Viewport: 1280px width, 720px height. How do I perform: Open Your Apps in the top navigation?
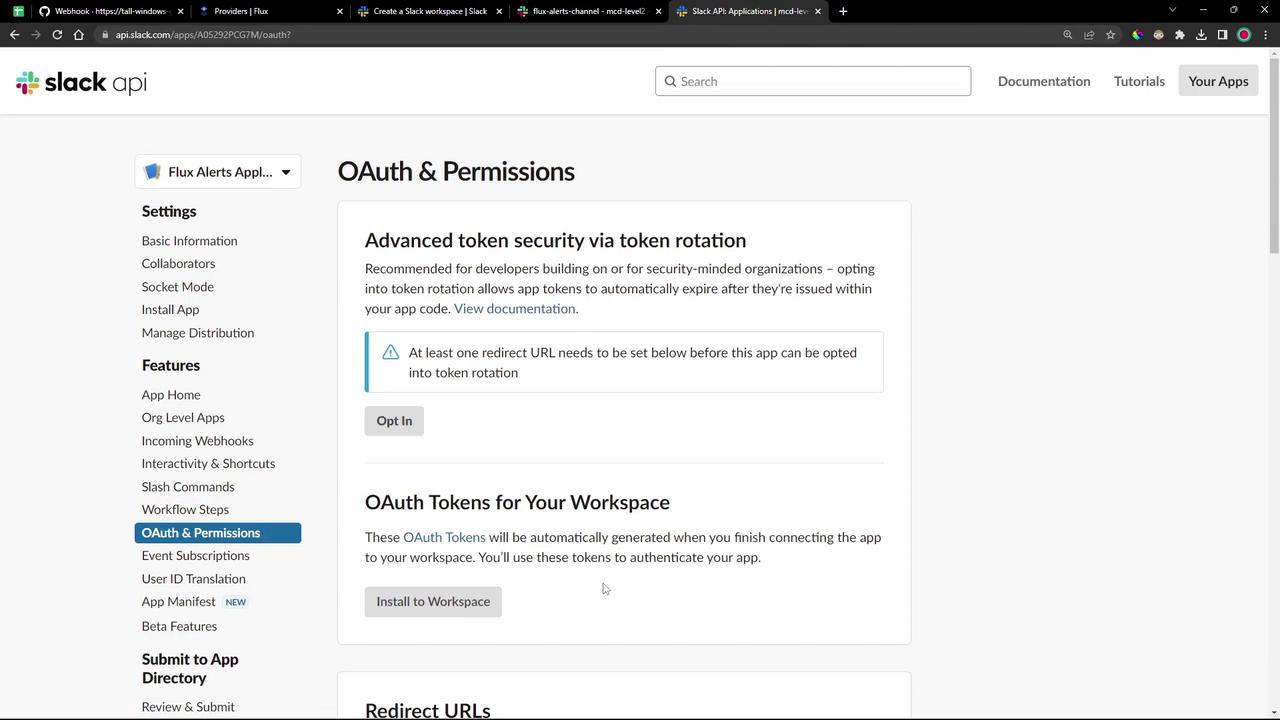coord(1218,81)
